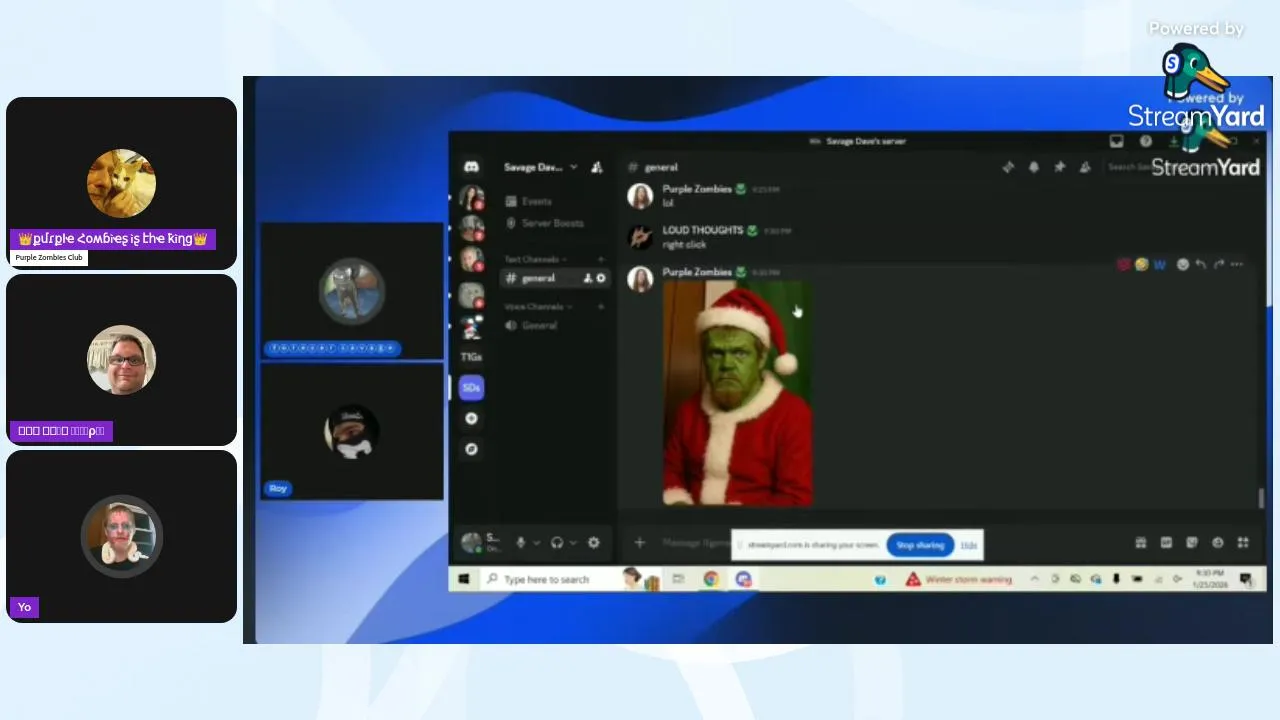This screenshot has height=720, width=1280.
Task: Open more options ellipsis on message
Action: coord(1237,264)
